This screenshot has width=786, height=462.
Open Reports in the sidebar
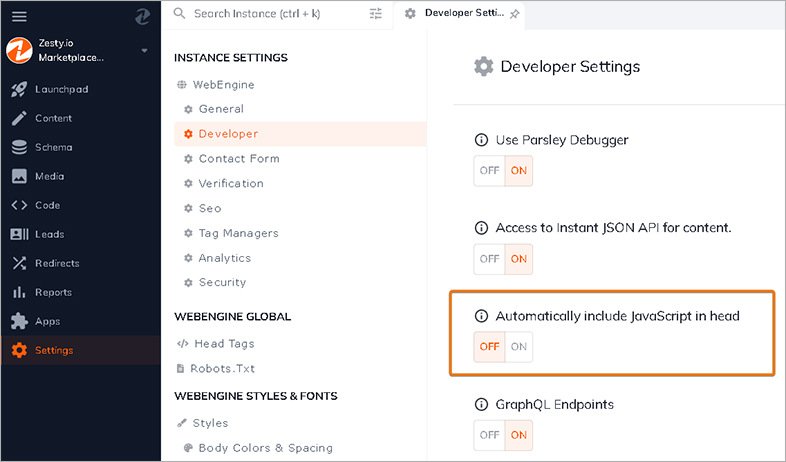(x=53, y=292)
